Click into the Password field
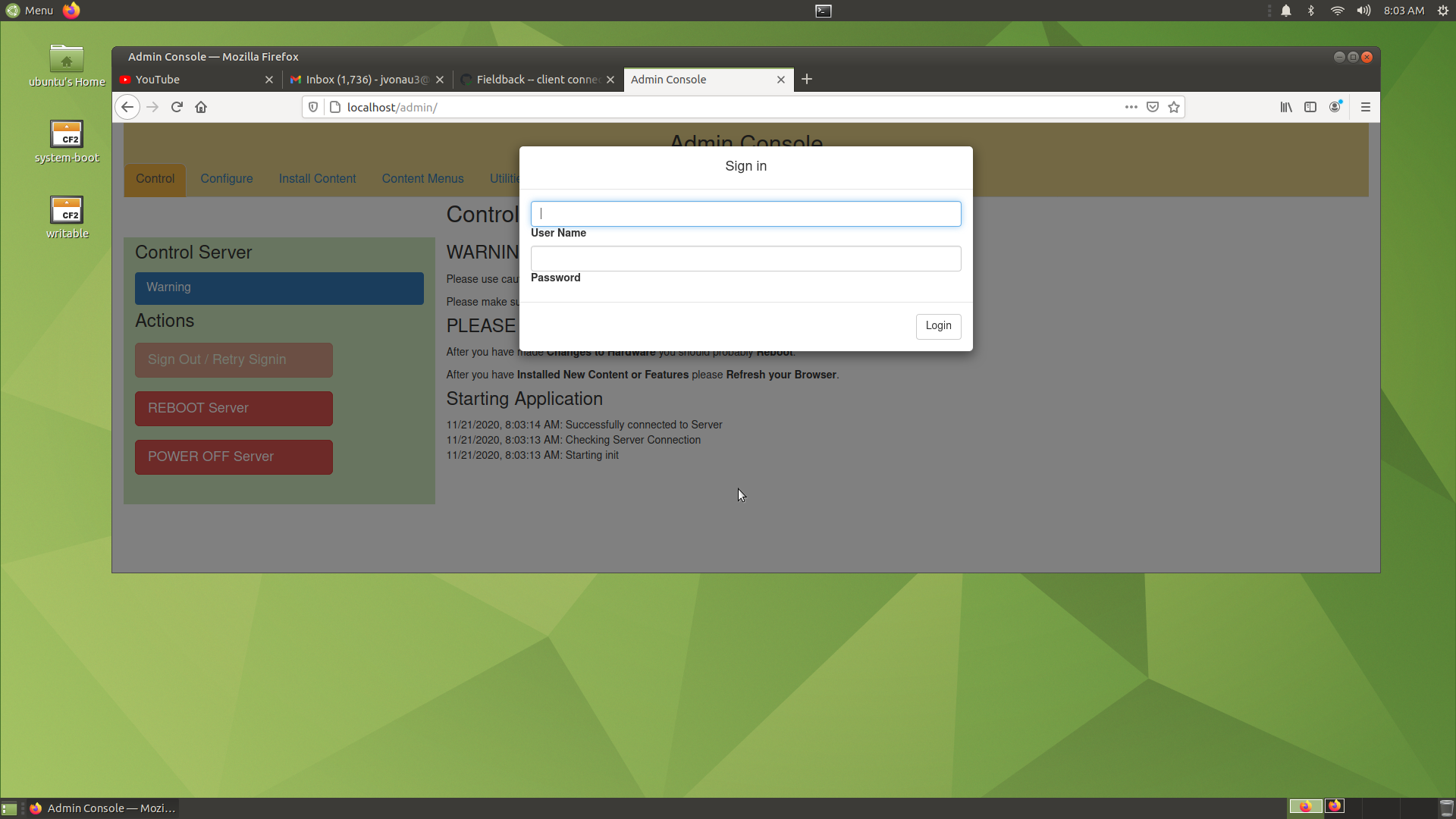 (x=745, y=259)
